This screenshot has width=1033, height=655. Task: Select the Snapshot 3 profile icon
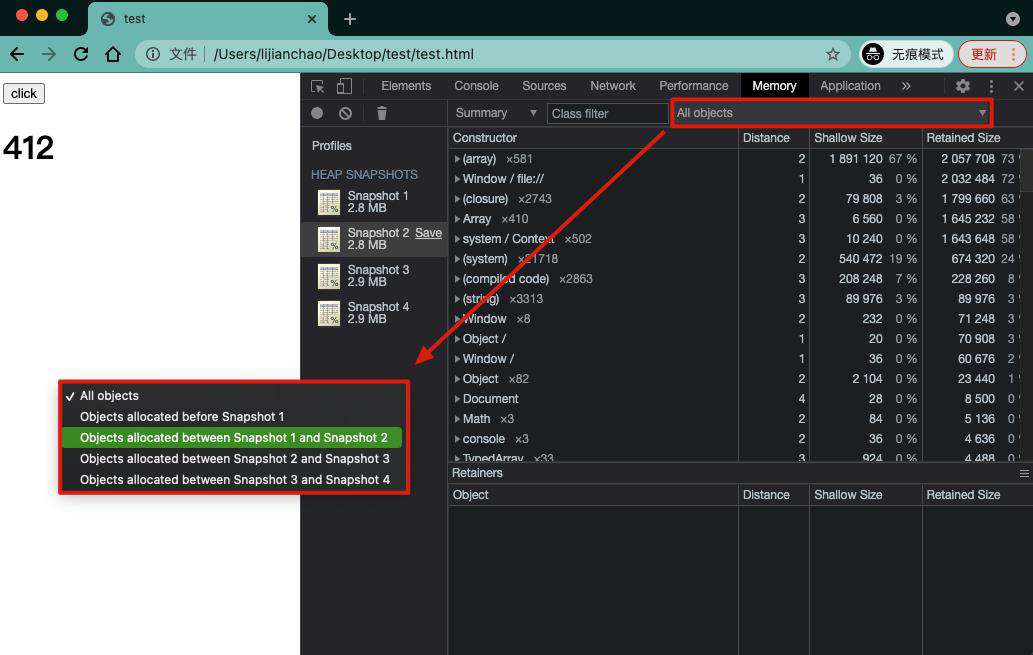click(329, 276)
